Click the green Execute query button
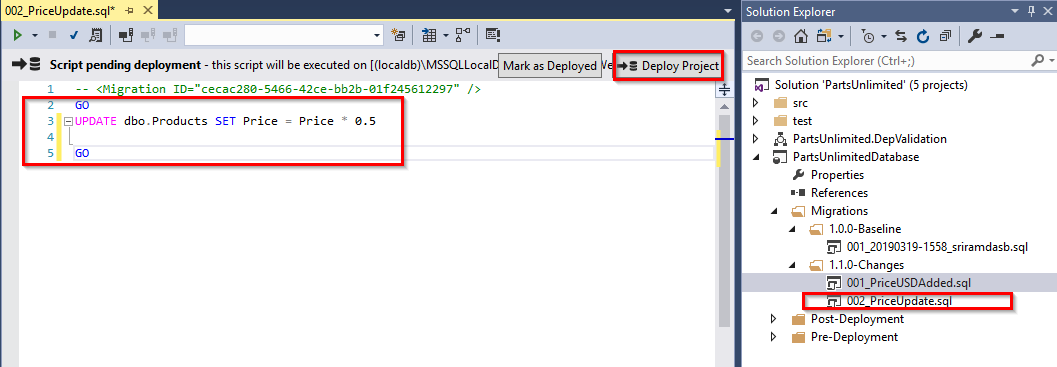The width and height of the screenshot is (1057, 367). click(18, 34)
